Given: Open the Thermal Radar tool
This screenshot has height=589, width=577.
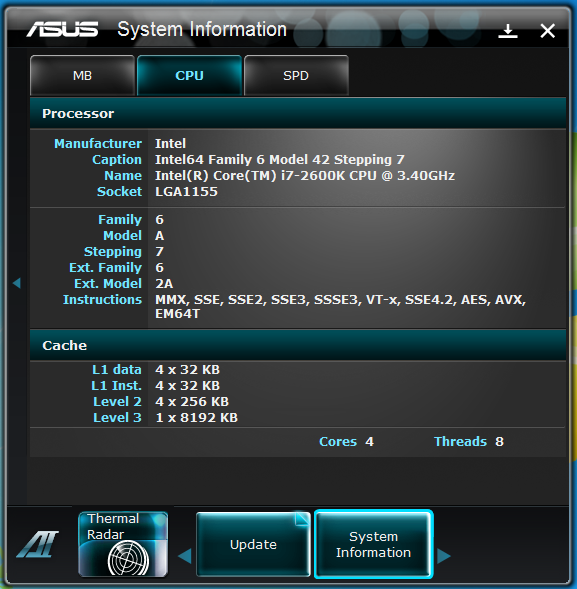Looking at the screenshot, I should click(x=123, y=544).
